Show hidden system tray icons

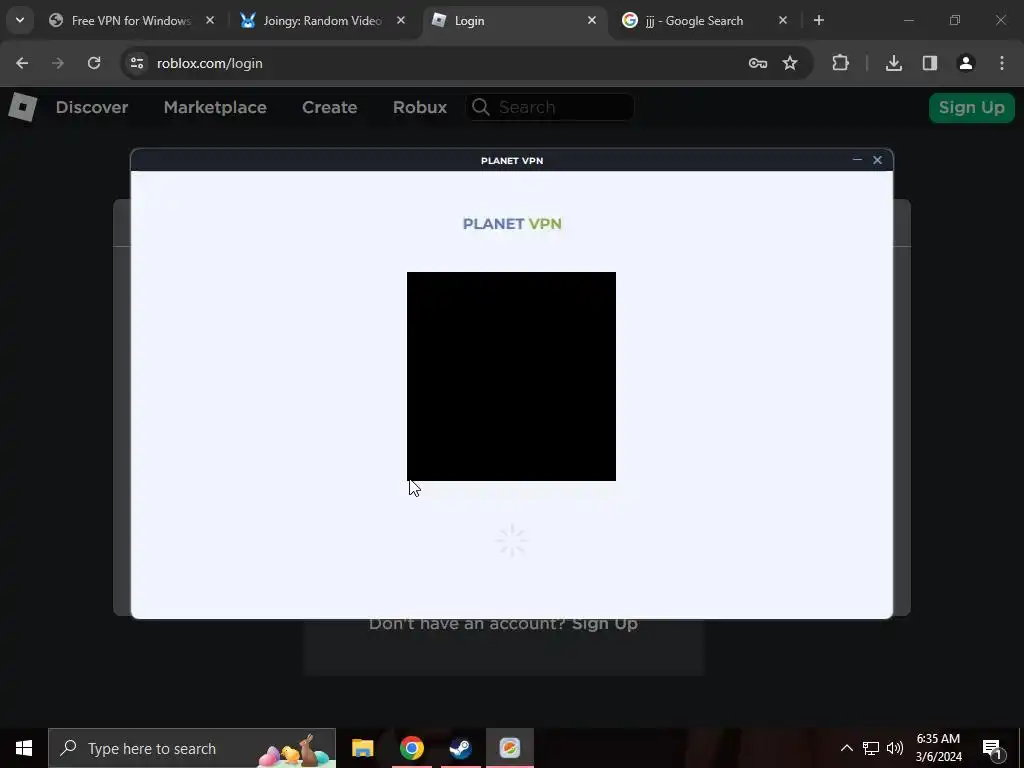pyautogui.click(x=846, y=748)
